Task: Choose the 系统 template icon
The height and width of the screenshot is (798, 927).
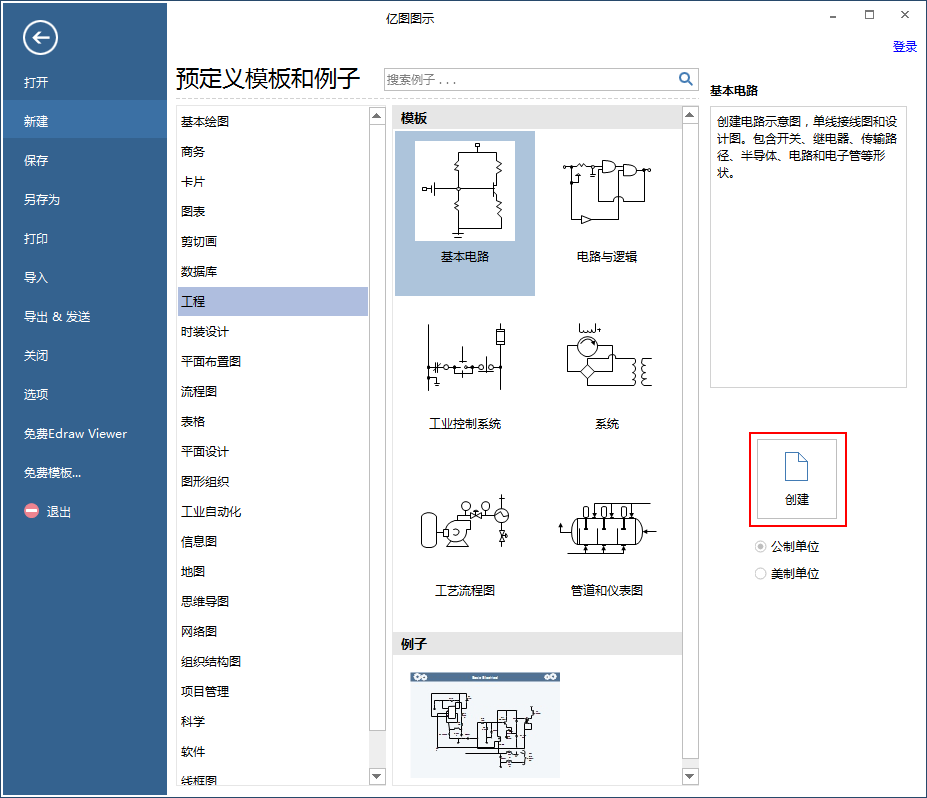Action: point(607,357)
